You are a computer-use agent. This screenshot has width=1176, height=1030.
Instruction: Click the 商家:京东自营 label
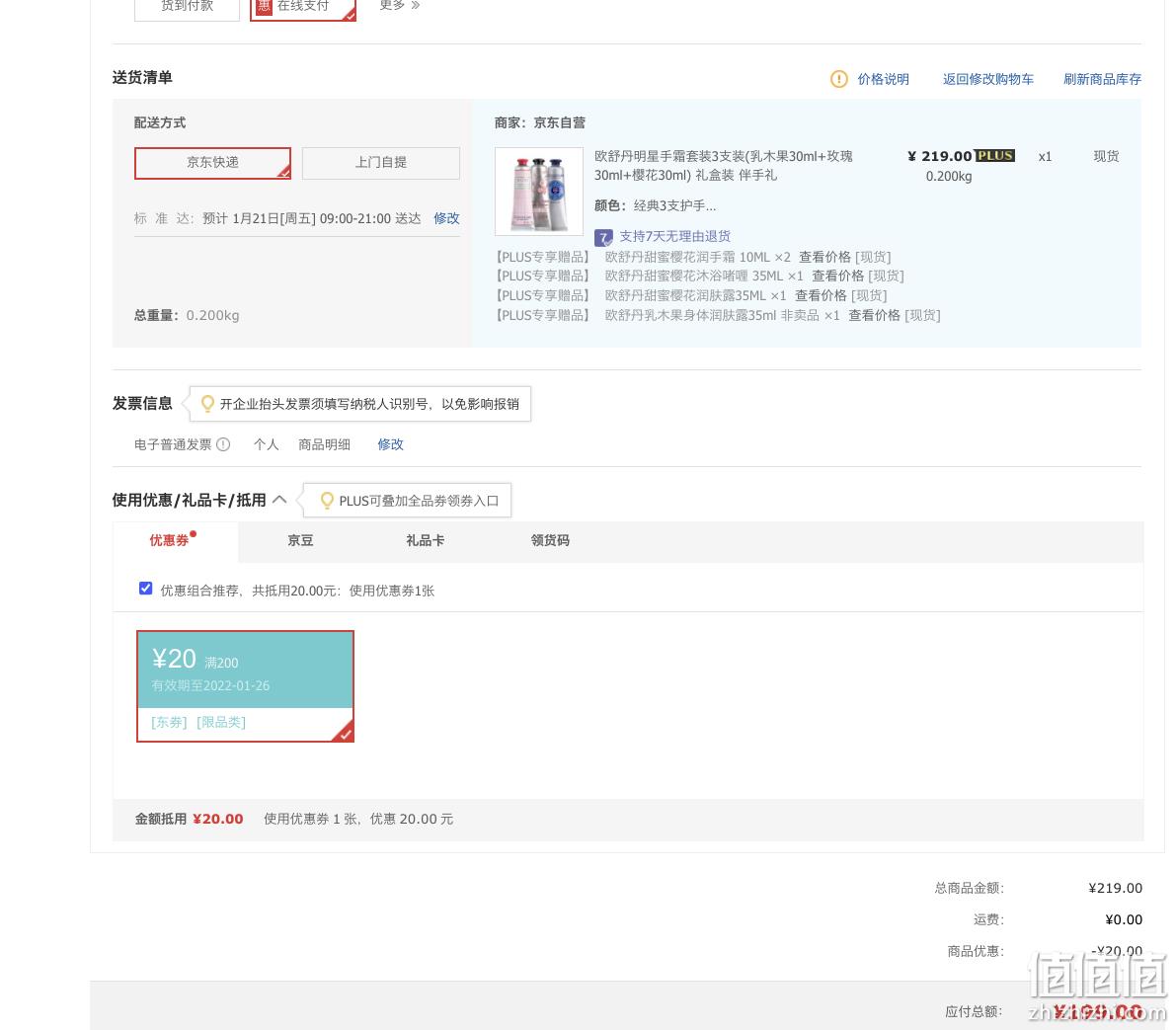click(x=539, y=122)
